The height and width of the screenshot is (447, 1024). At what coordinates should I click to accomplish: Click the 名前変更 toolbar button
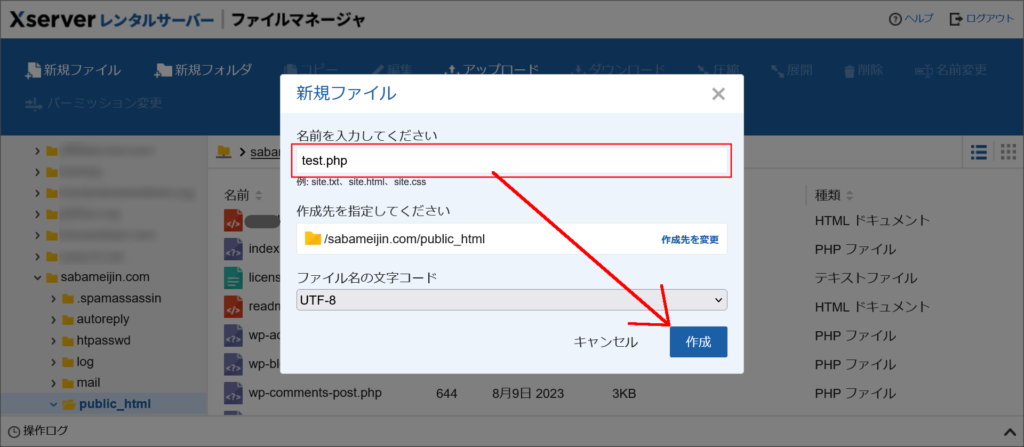[x=951, y=71]
